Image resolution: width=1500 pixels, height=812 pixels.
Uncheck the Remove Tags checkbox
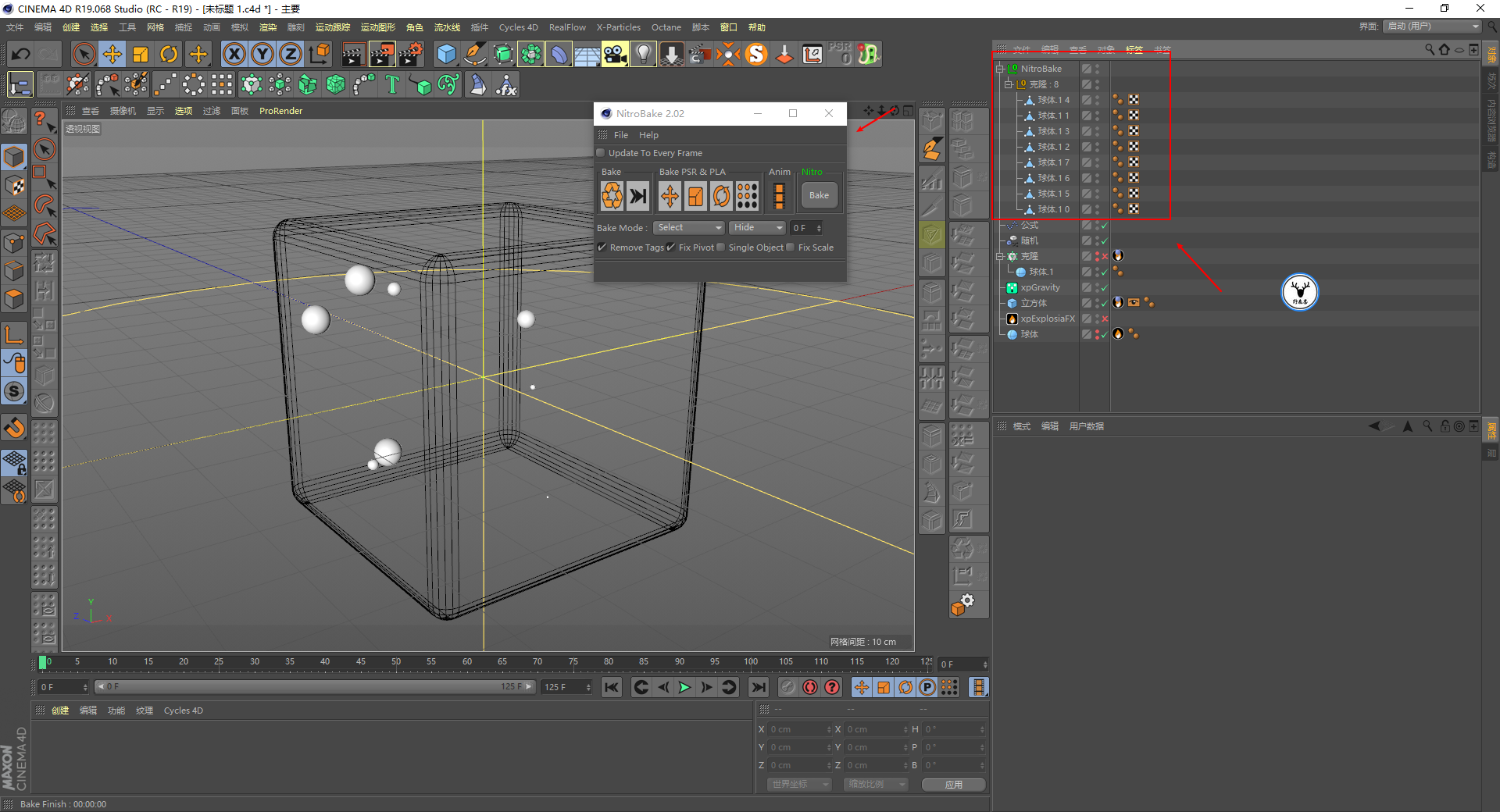pyautogui.click(x=602, y=248)
